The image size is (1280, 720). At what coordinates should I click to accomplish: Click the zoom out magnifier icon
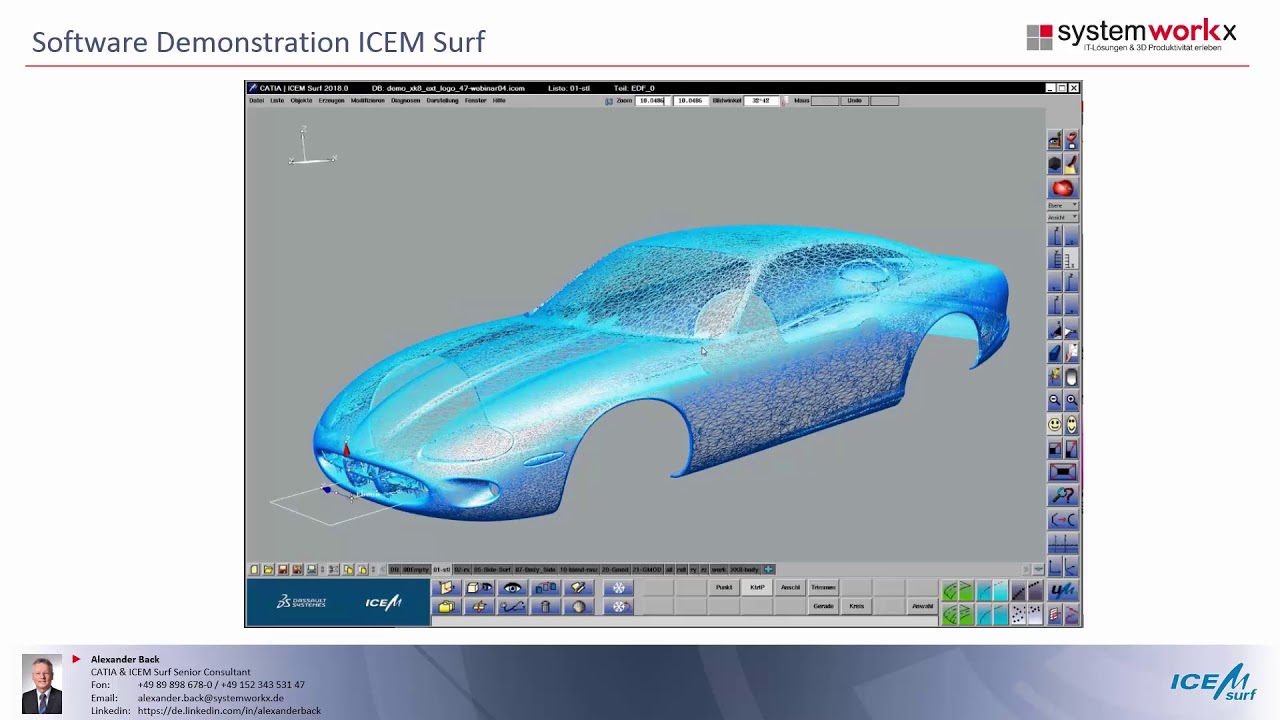1054,400
